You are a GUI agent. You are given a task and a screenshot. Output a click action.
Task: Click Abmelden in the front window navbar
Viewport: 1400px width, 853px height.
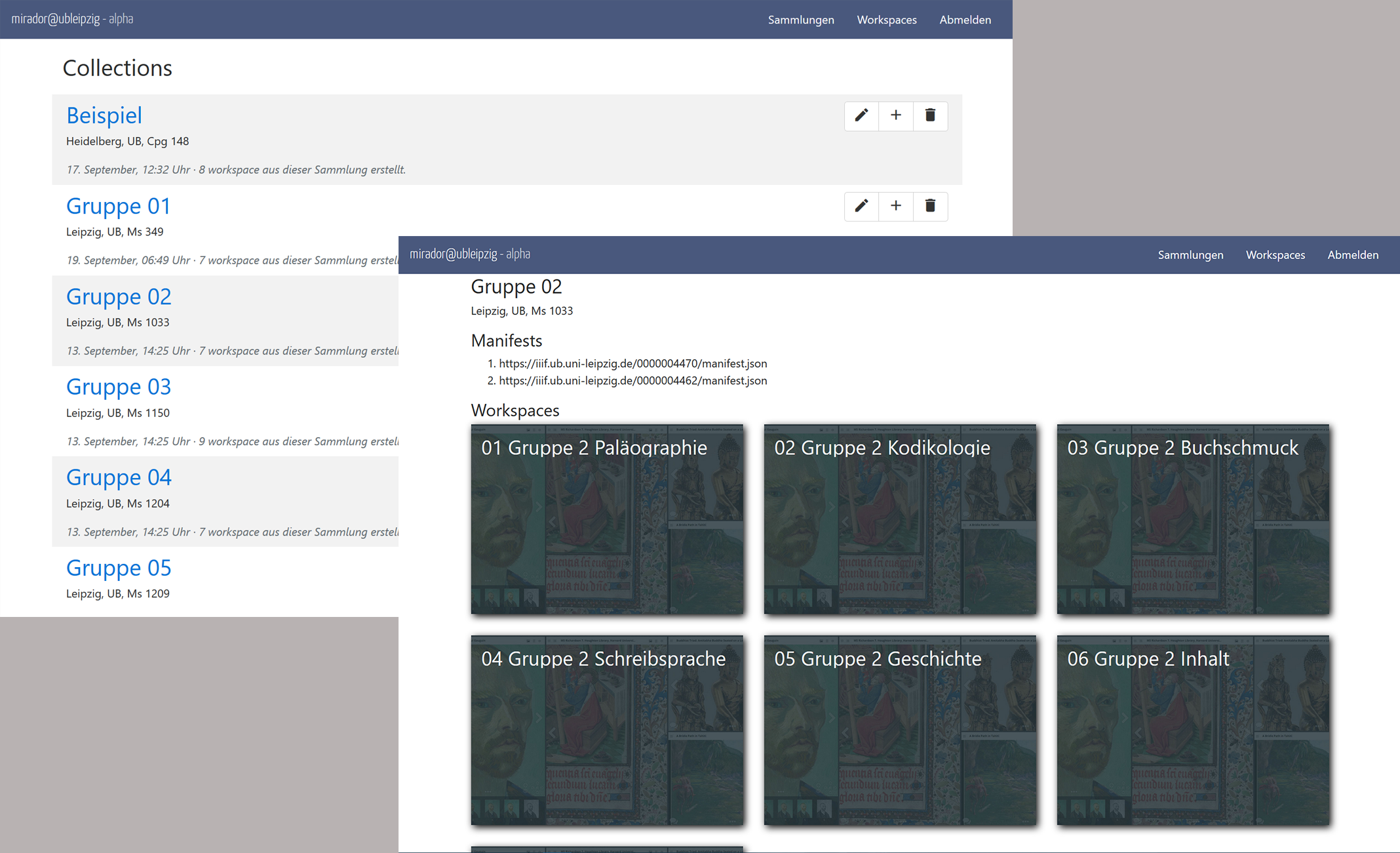pyautogui.click(x=1352, y=255)
